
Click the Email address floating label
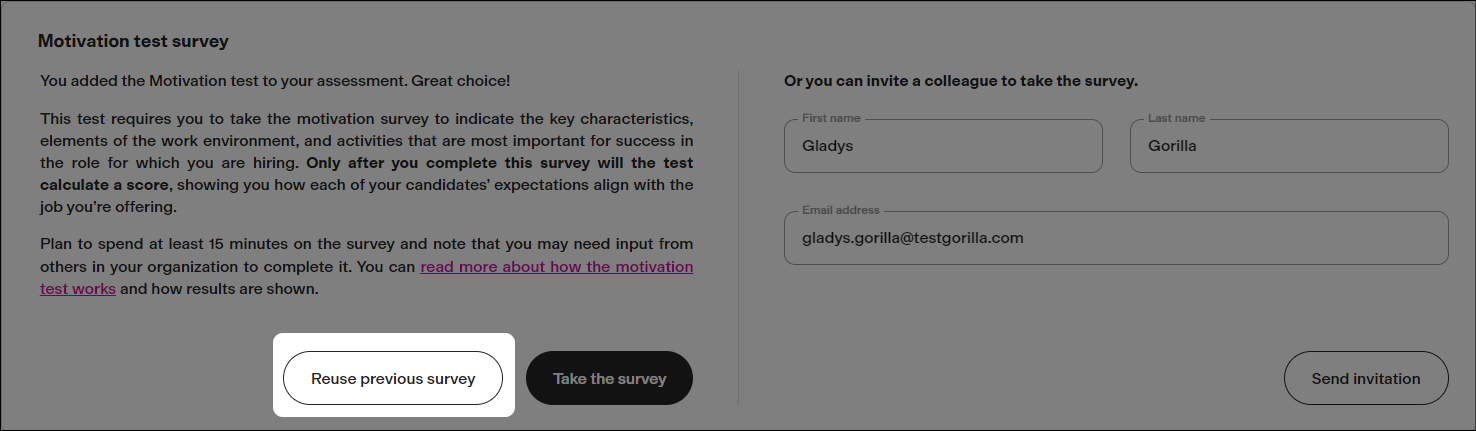point(840,211)
